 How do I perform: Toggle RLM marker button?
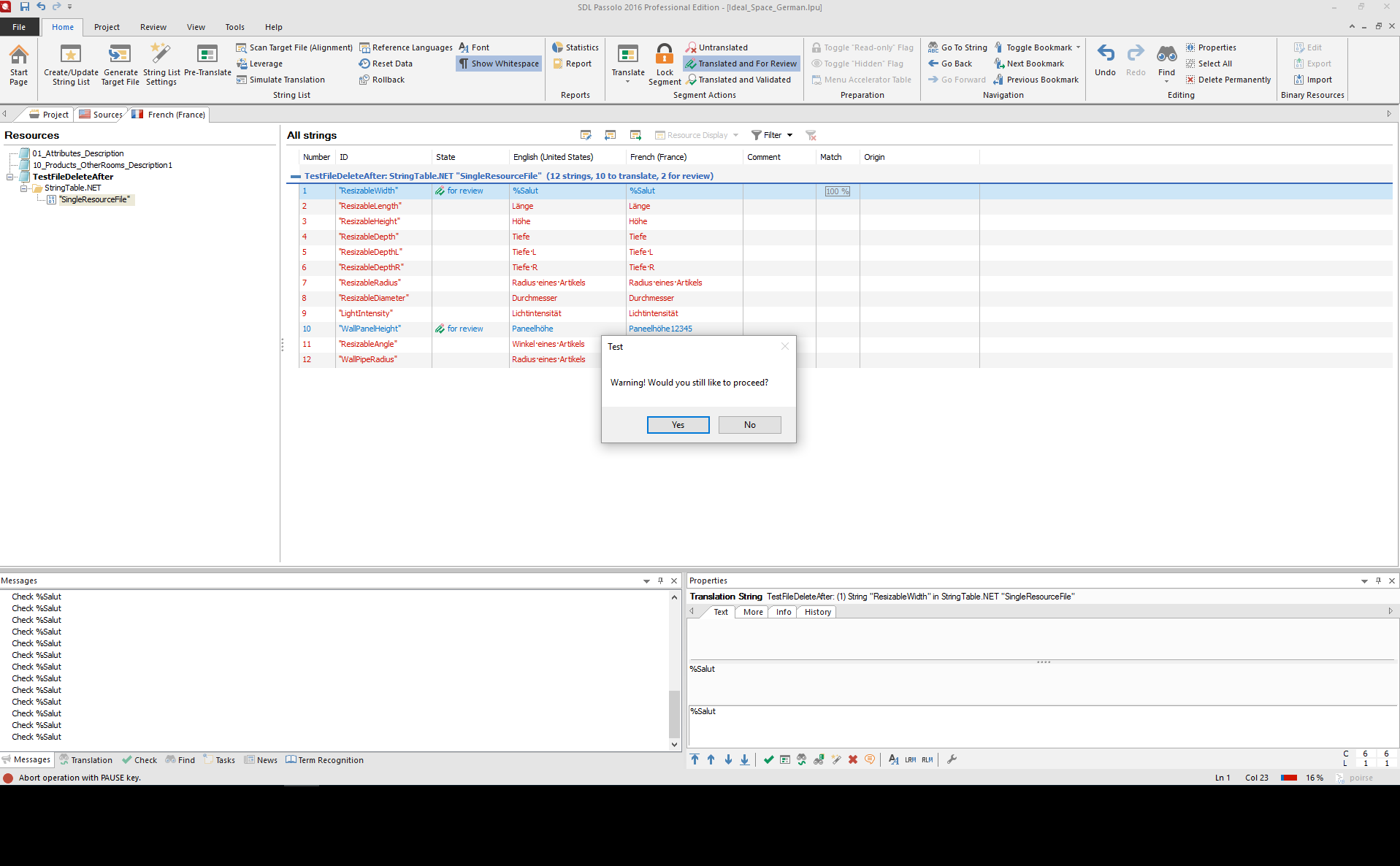tap(927, 759)
